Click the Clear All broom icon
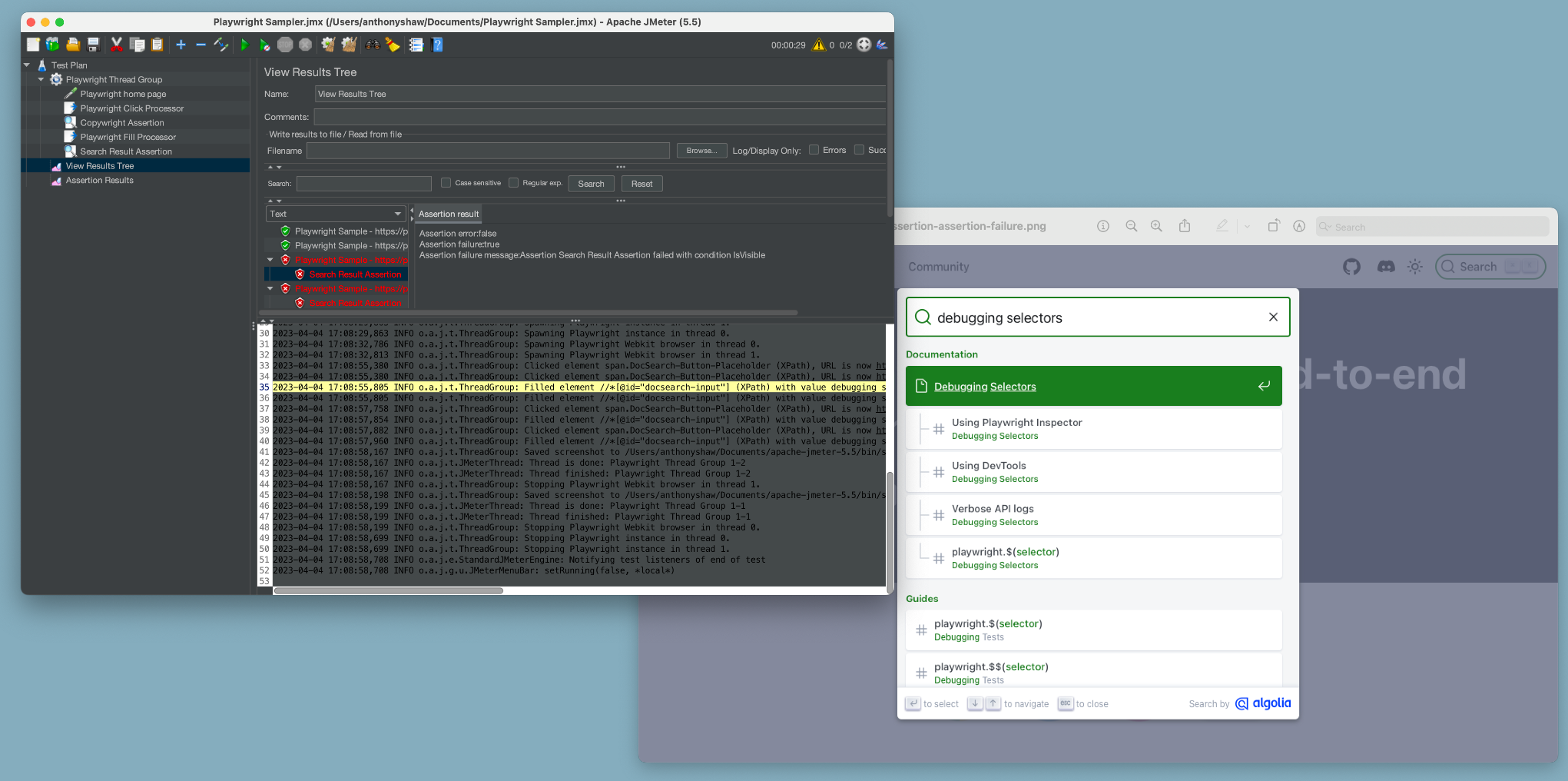The height and width of the screenshot is (781, 1568). tap(349, 45)
